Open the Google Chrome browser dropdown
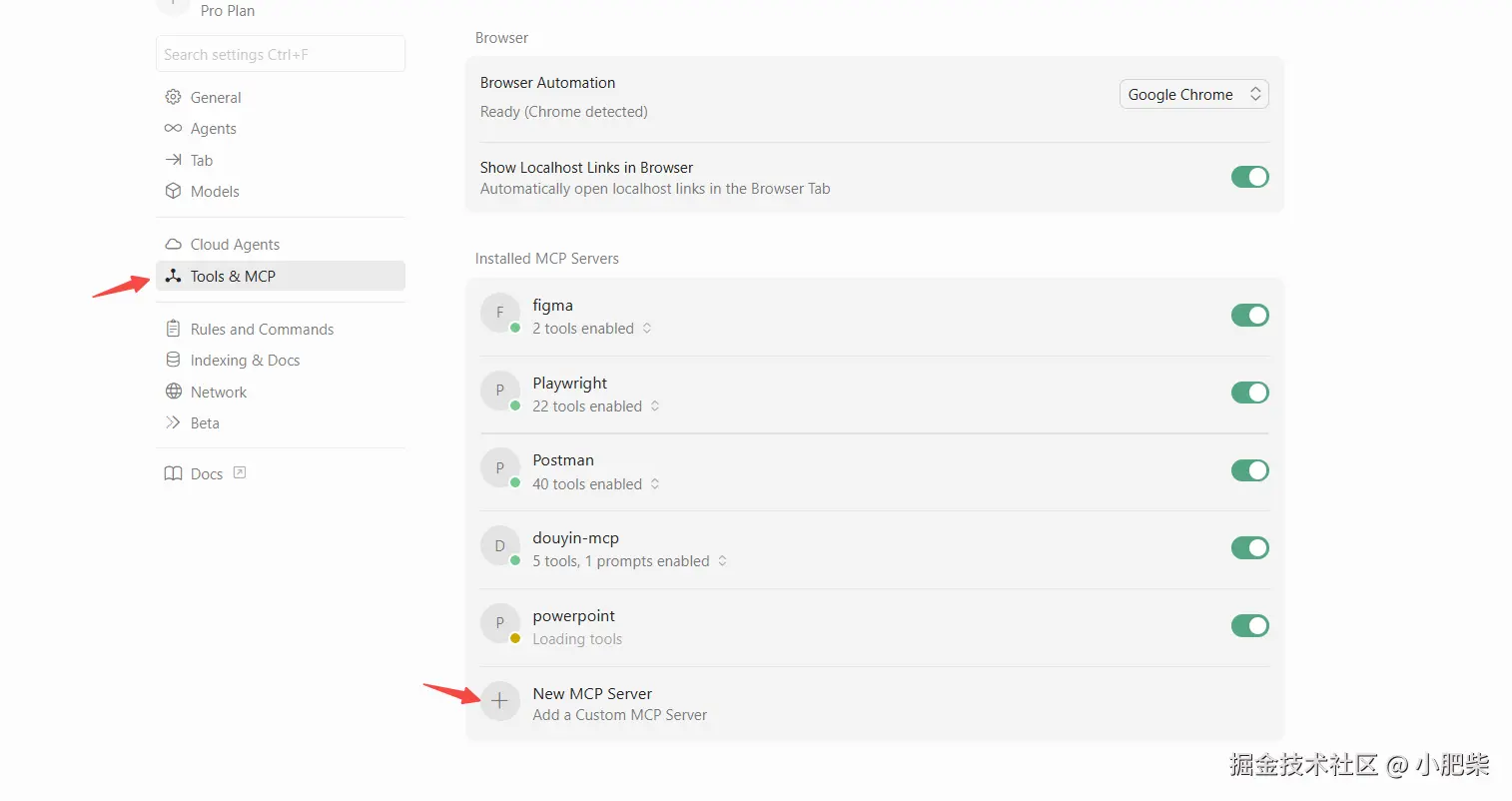 [x=1193, y=95]
